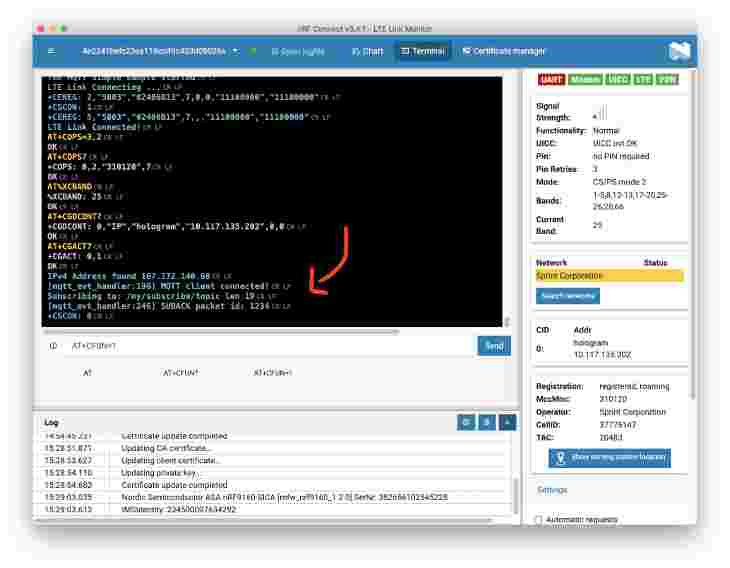The width and height of the screenshot is (730, 568).
Task: Select the Sprint Corporation network row
Action: pyautogui.click(x=609, y=276)
